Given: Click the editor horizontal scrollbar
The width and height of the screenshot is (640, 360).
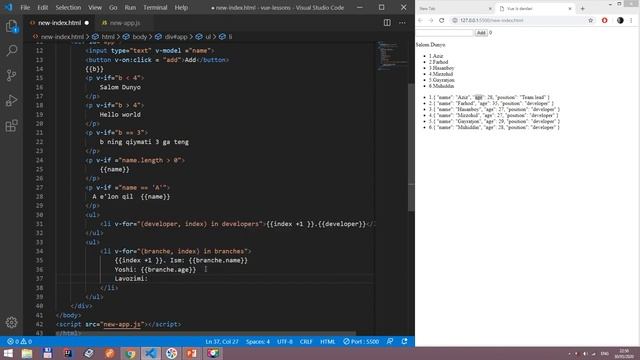Looking at the screenshot, I should pos(206,333).
